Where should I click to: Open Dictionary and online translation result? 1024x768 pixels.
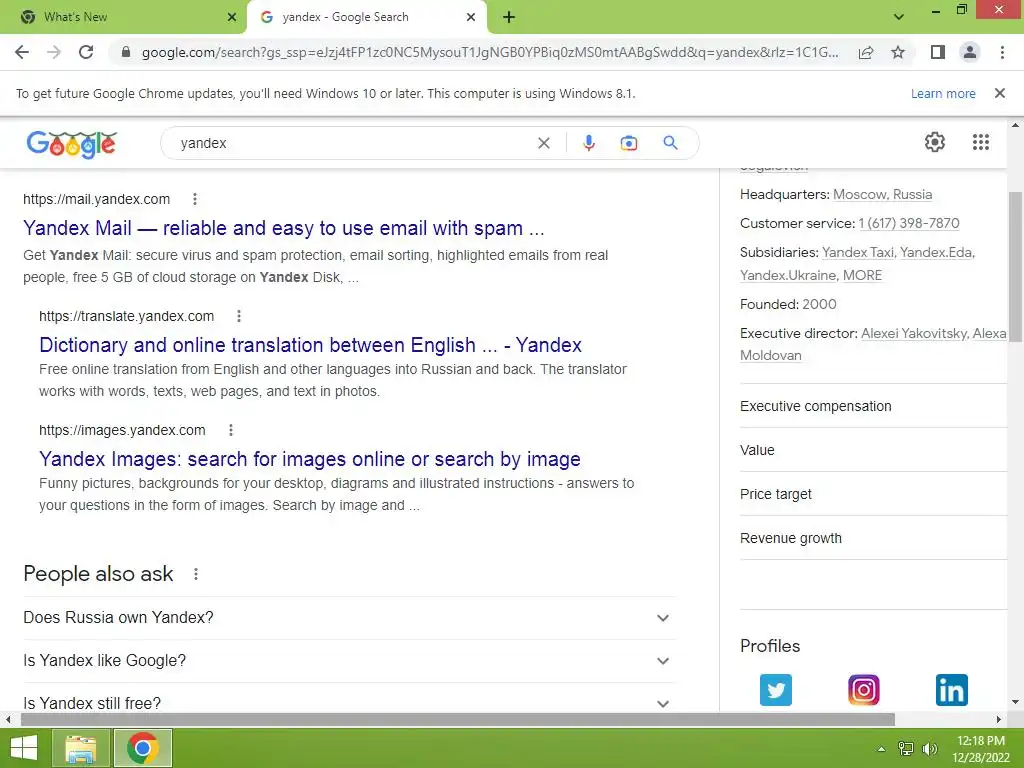(310, 345)
